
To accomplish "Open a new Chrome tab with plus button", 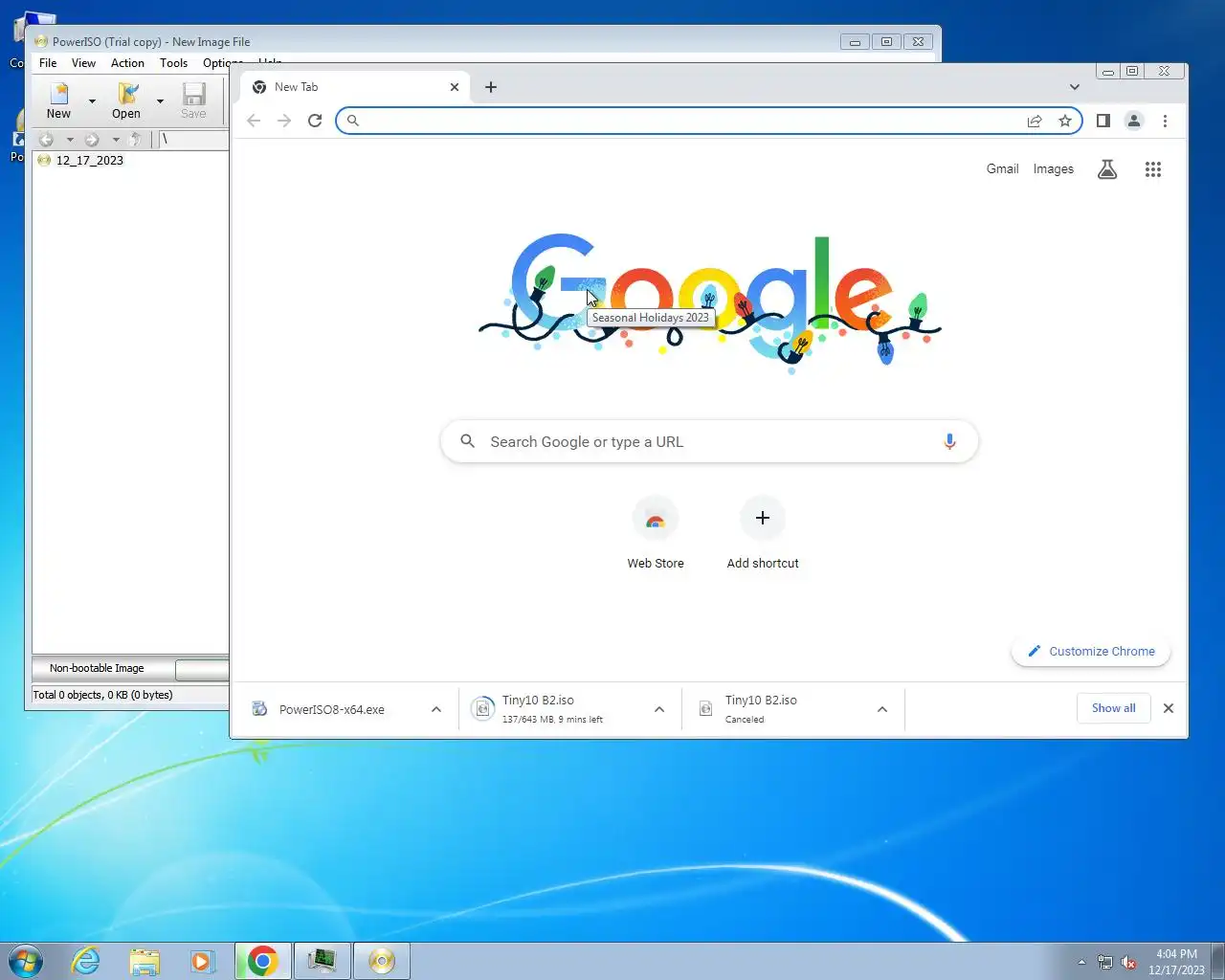I will pyautogui.click(x=491, y=87).
